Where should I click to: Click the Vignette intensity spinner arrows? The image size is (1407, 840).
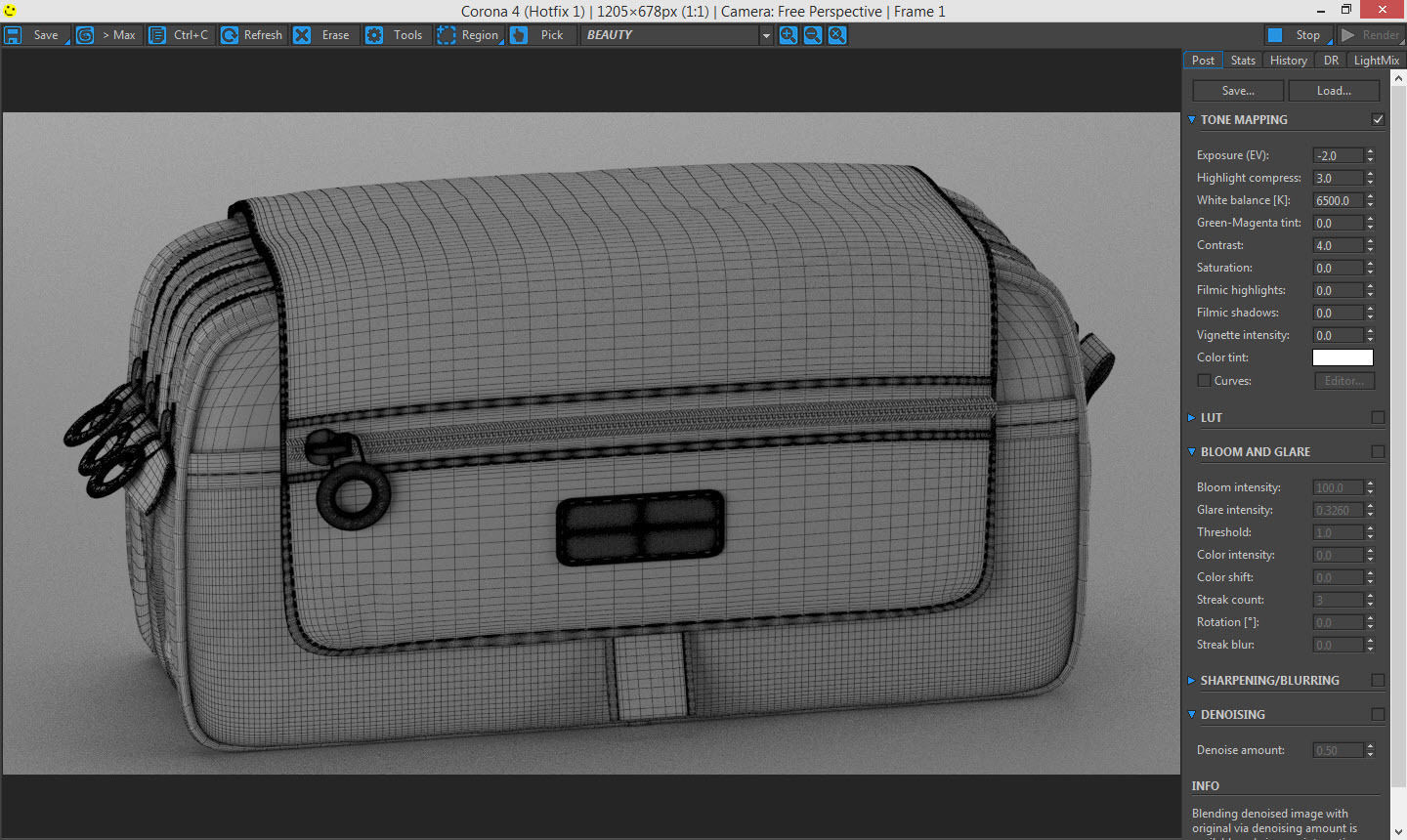pos(1370,335)
